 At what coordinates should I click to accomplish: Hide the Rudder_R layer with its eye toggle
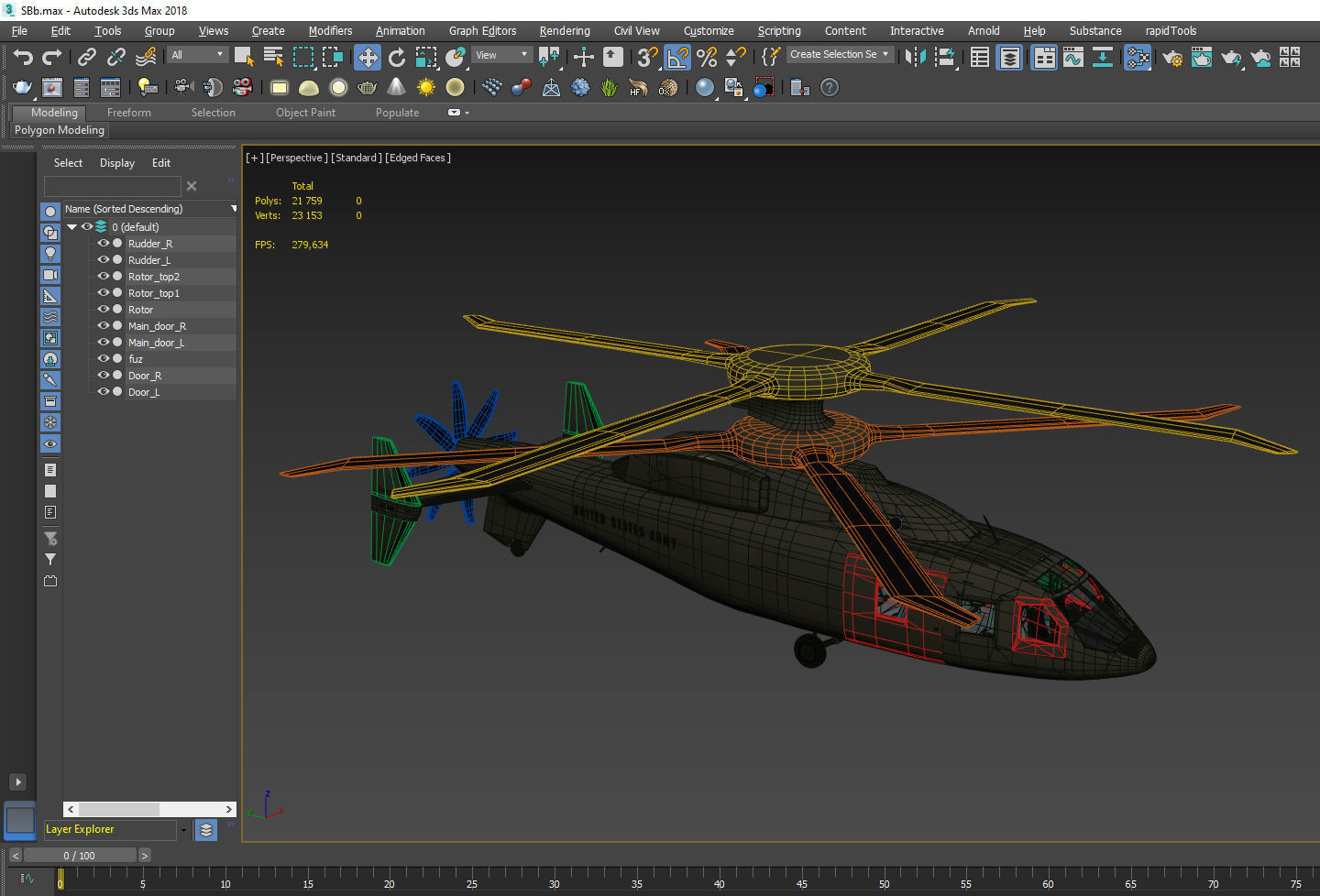pos(103,243)
